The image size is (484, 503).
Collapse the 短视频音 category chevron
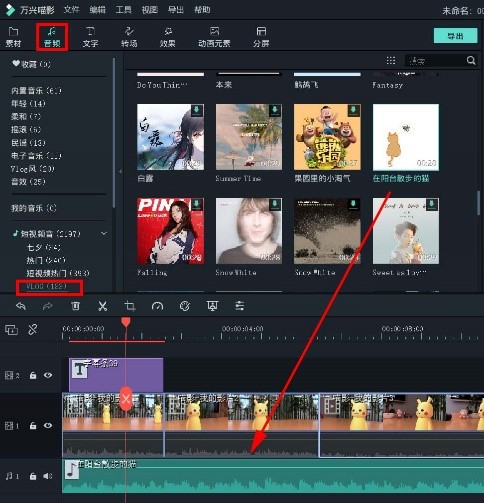click(104, 233)
